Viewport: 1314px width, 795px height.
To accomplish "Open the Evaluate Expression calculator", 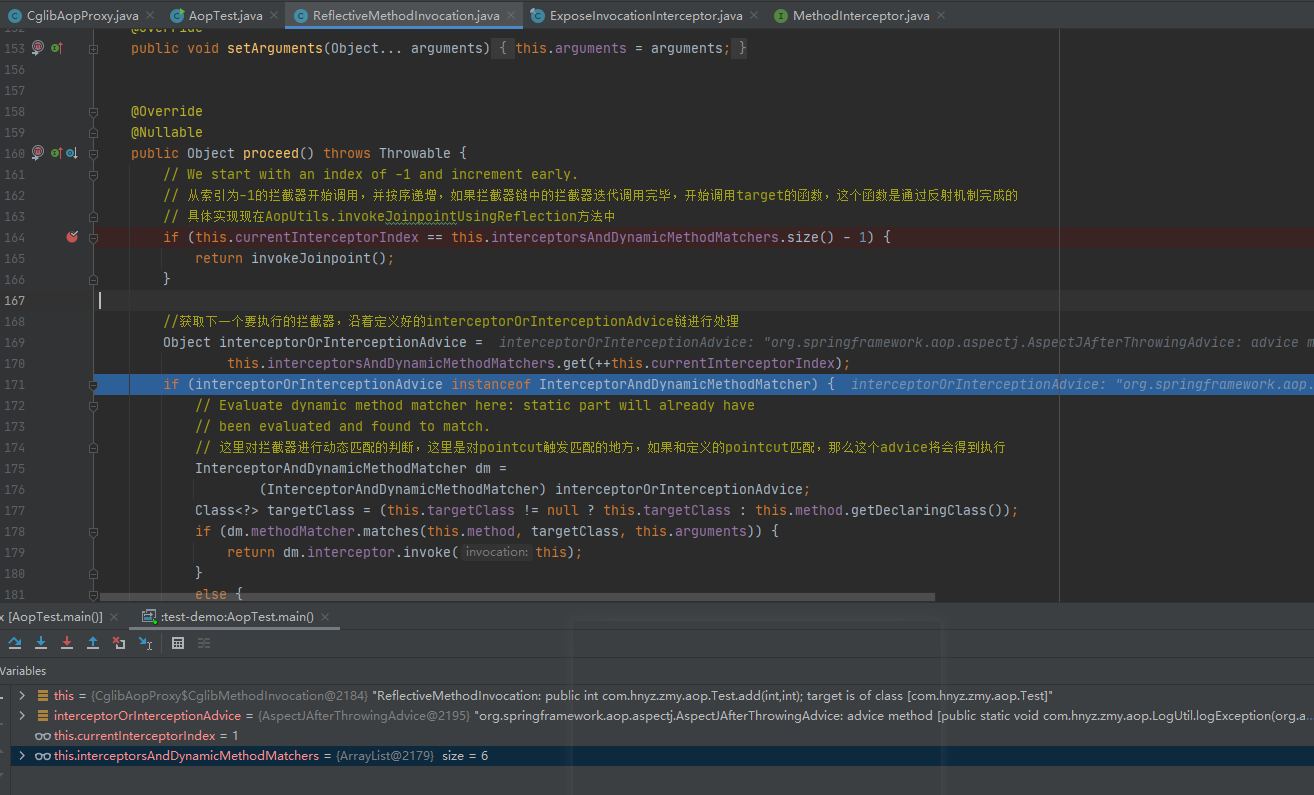I will pos(178,643).
